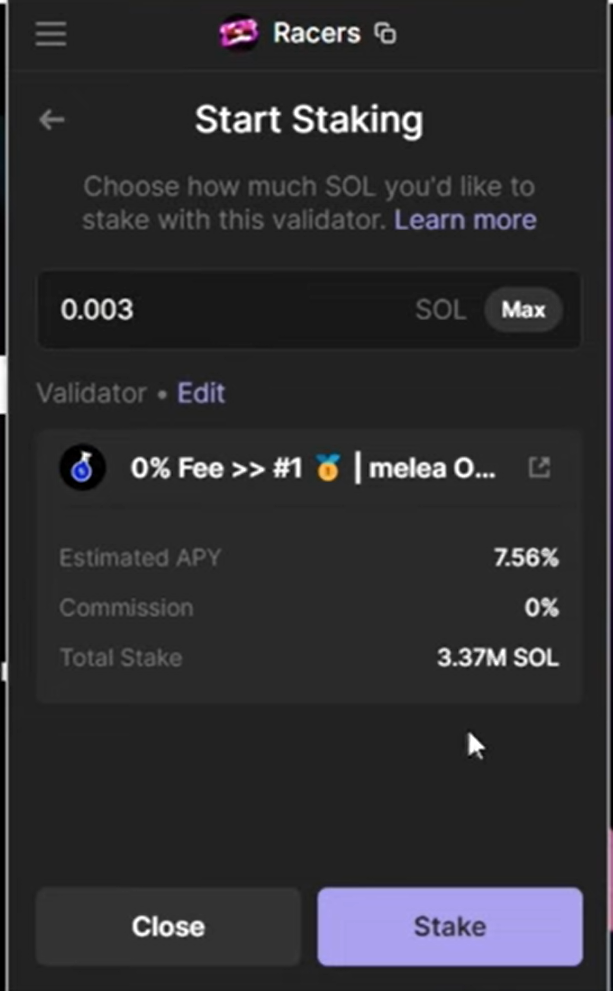Go back with the left arrow
Image resolution: width=613 pixels, height=991 pixels.
pos(52,121)
